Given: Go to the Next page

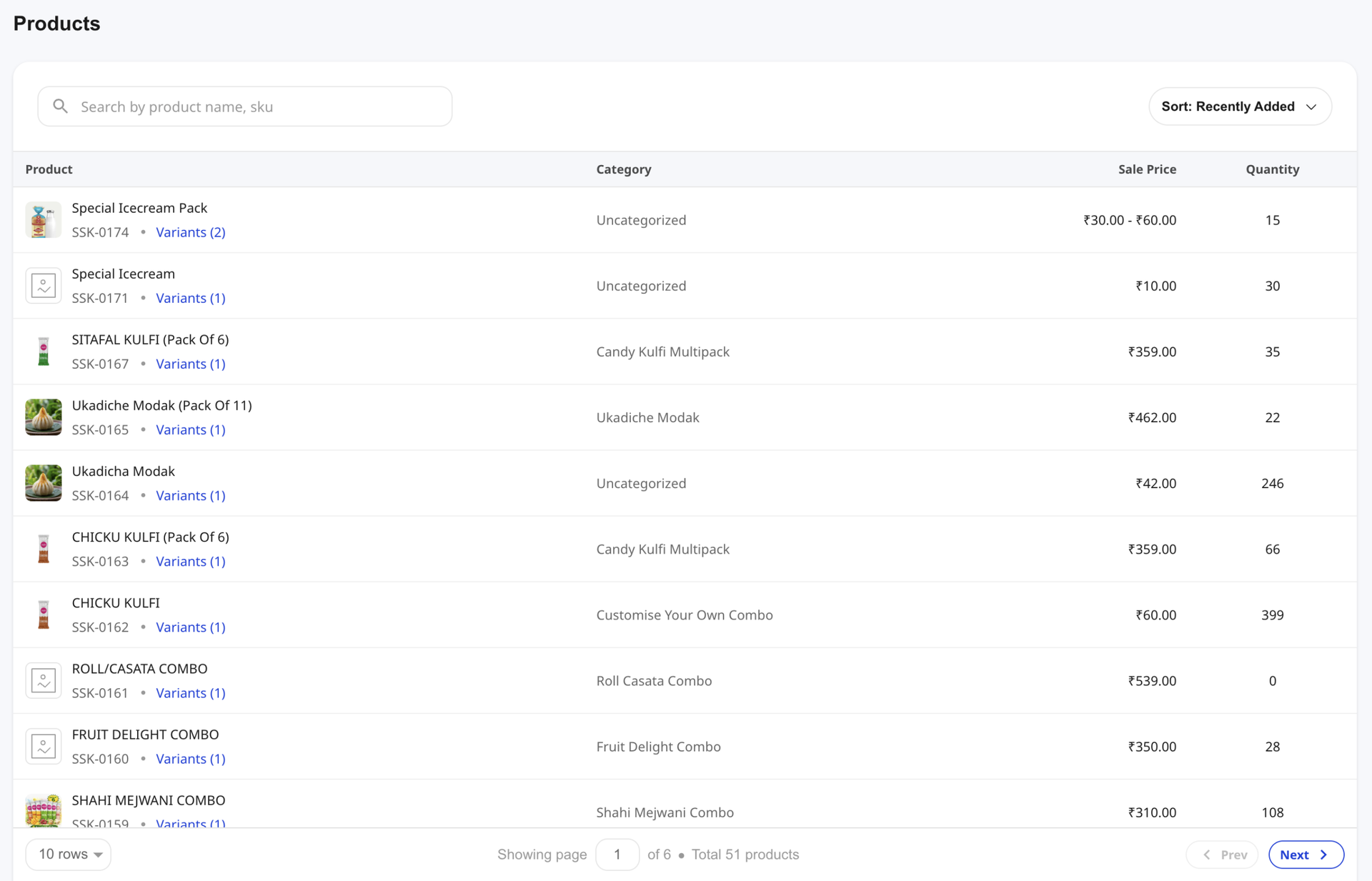Looking at the screenshot, I should click(1306, 855).
